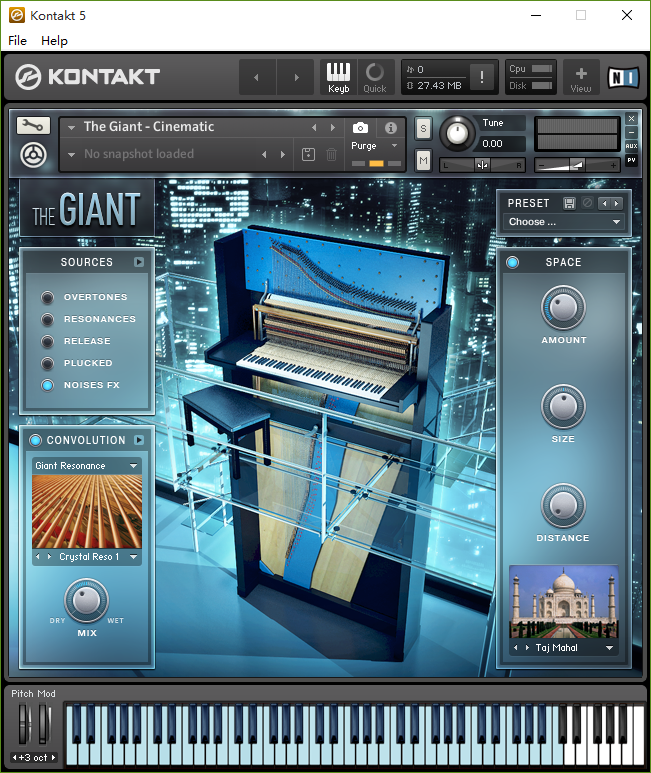Click the SPACE SIZE knob
This screenshot has height=773, width=651.
click(563, 407)
